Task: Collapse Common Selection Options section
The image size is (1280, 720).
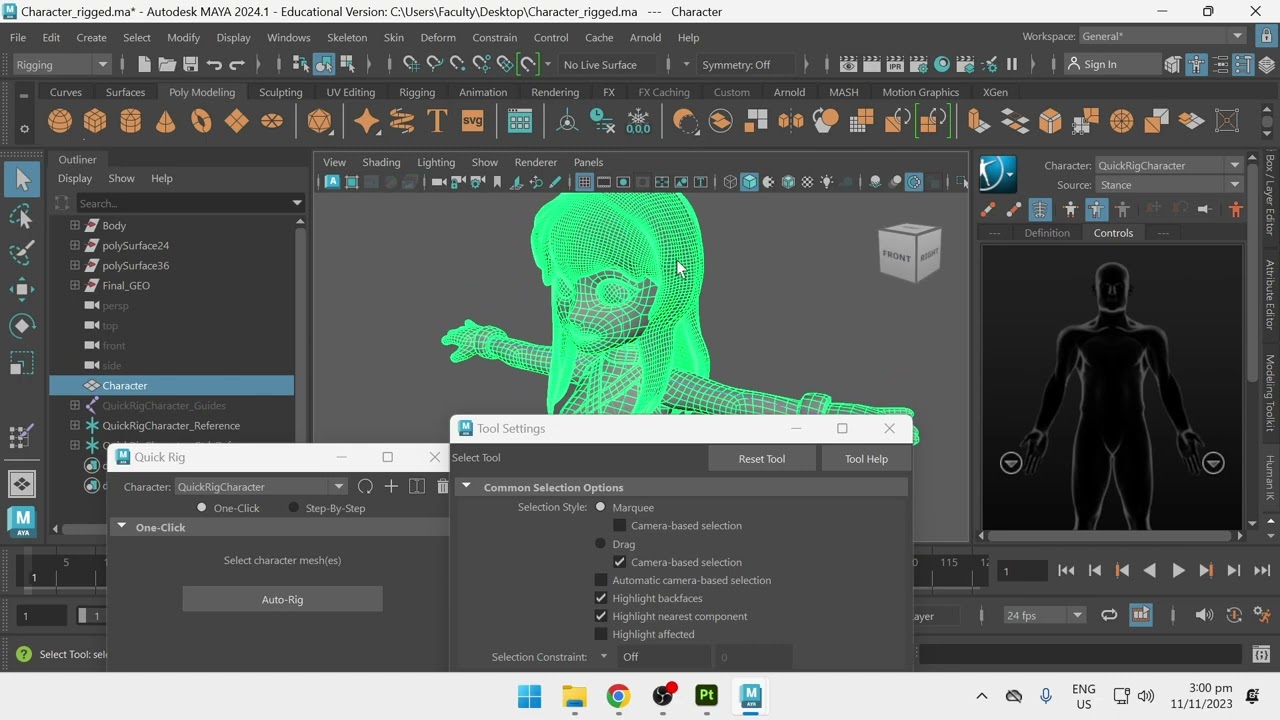Action: point(466,487)
